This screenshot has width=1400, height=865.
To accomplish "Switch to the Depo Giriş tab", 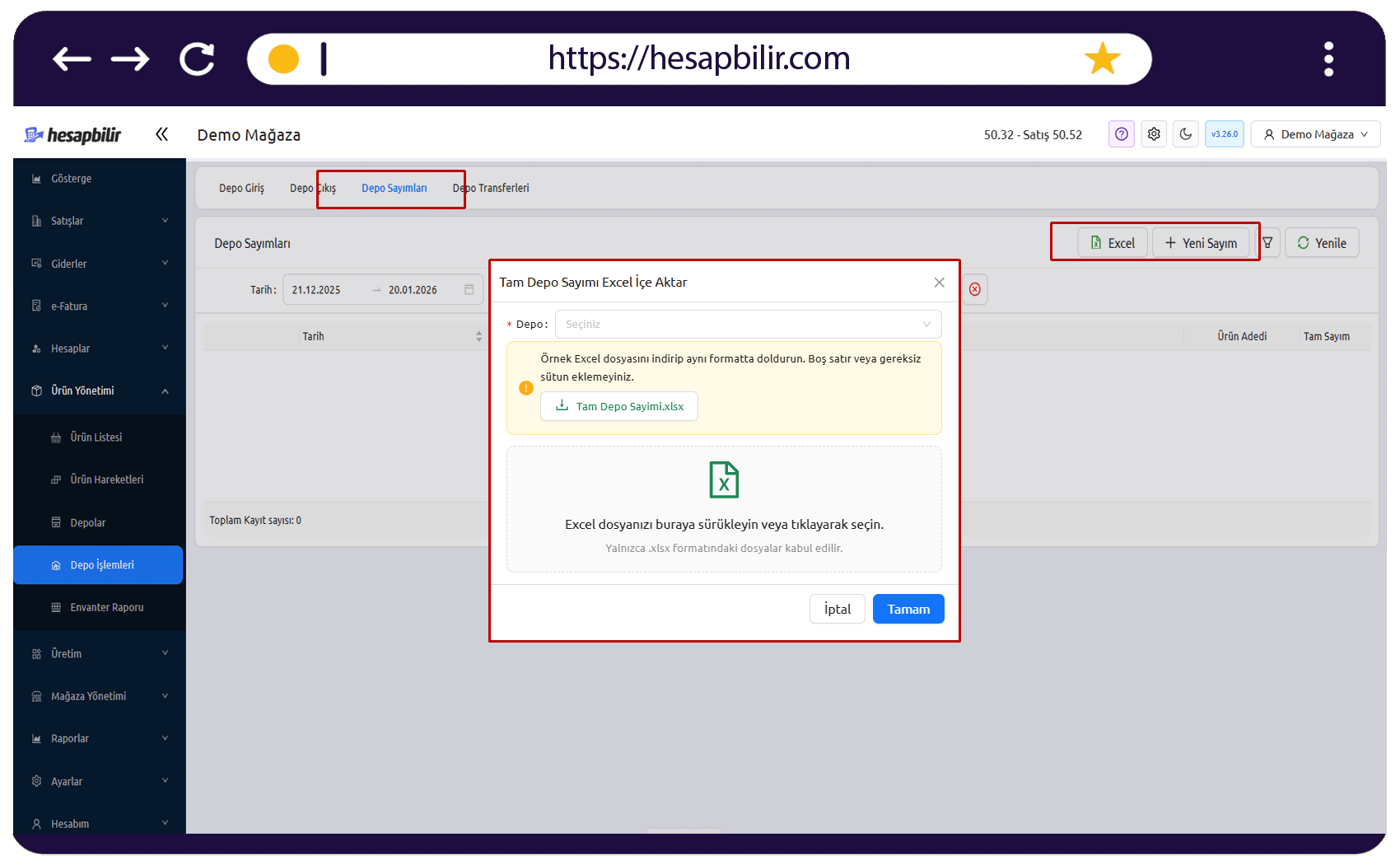I will tap(241, 188).
